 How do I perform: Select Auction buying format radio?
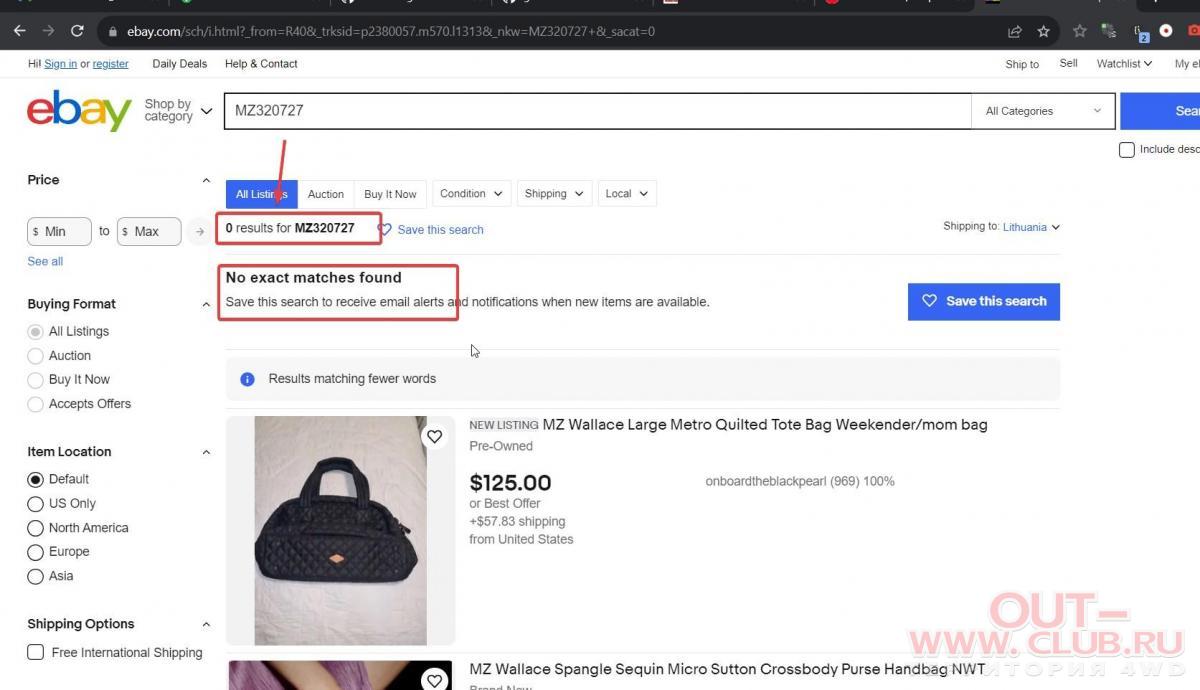(35, 355)
